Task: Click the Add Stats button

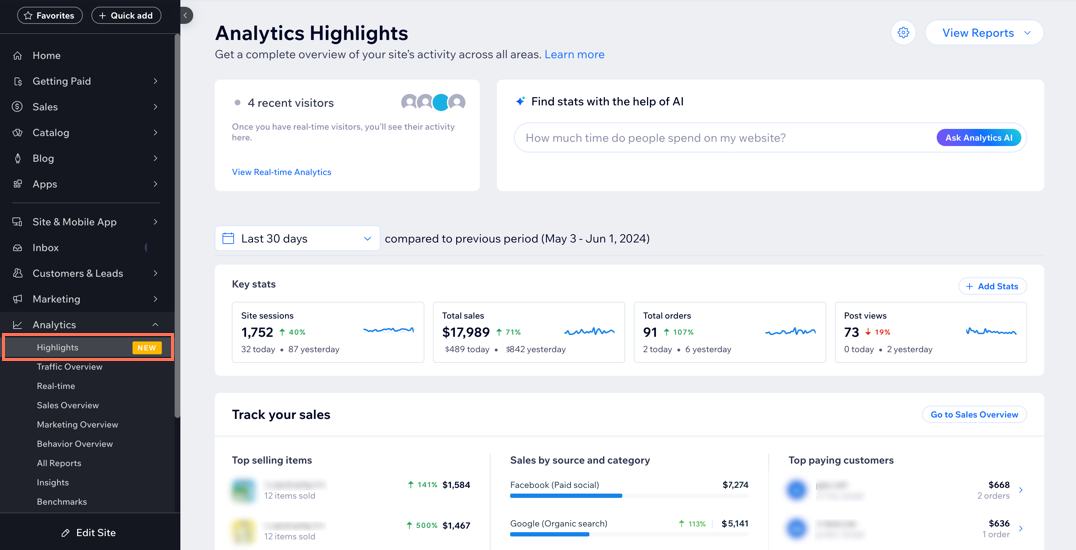Action: click(992, 286)
